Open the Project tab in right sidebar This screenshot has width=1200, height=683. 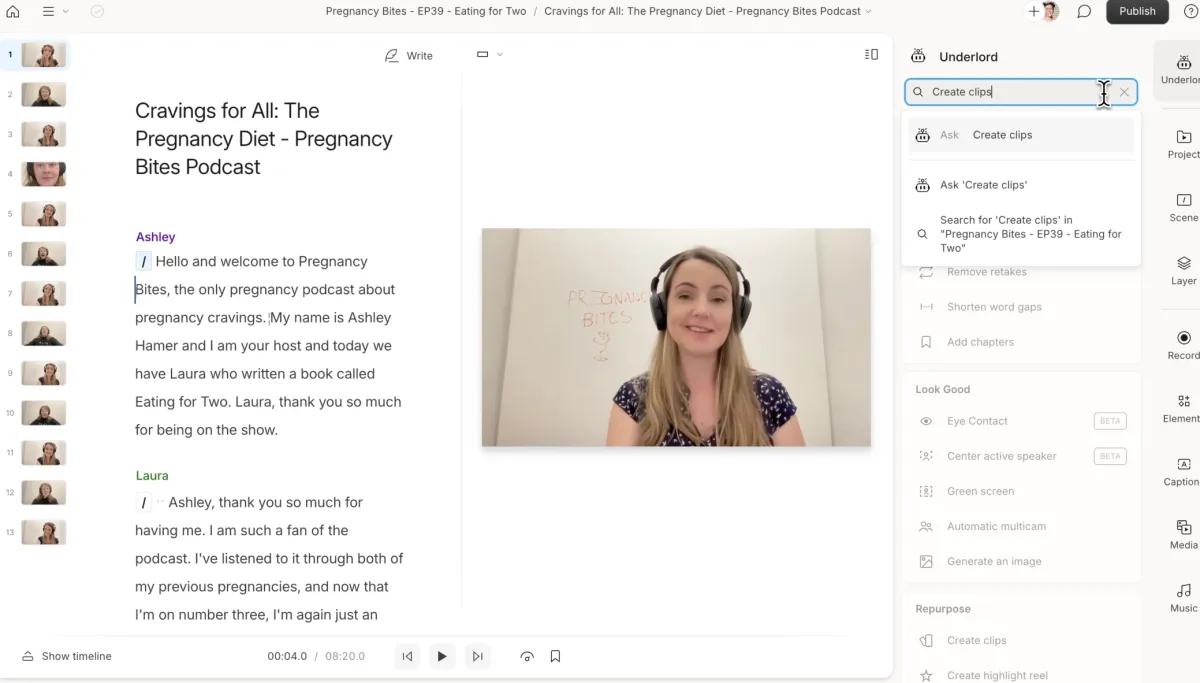click(x=1183, y=144)
